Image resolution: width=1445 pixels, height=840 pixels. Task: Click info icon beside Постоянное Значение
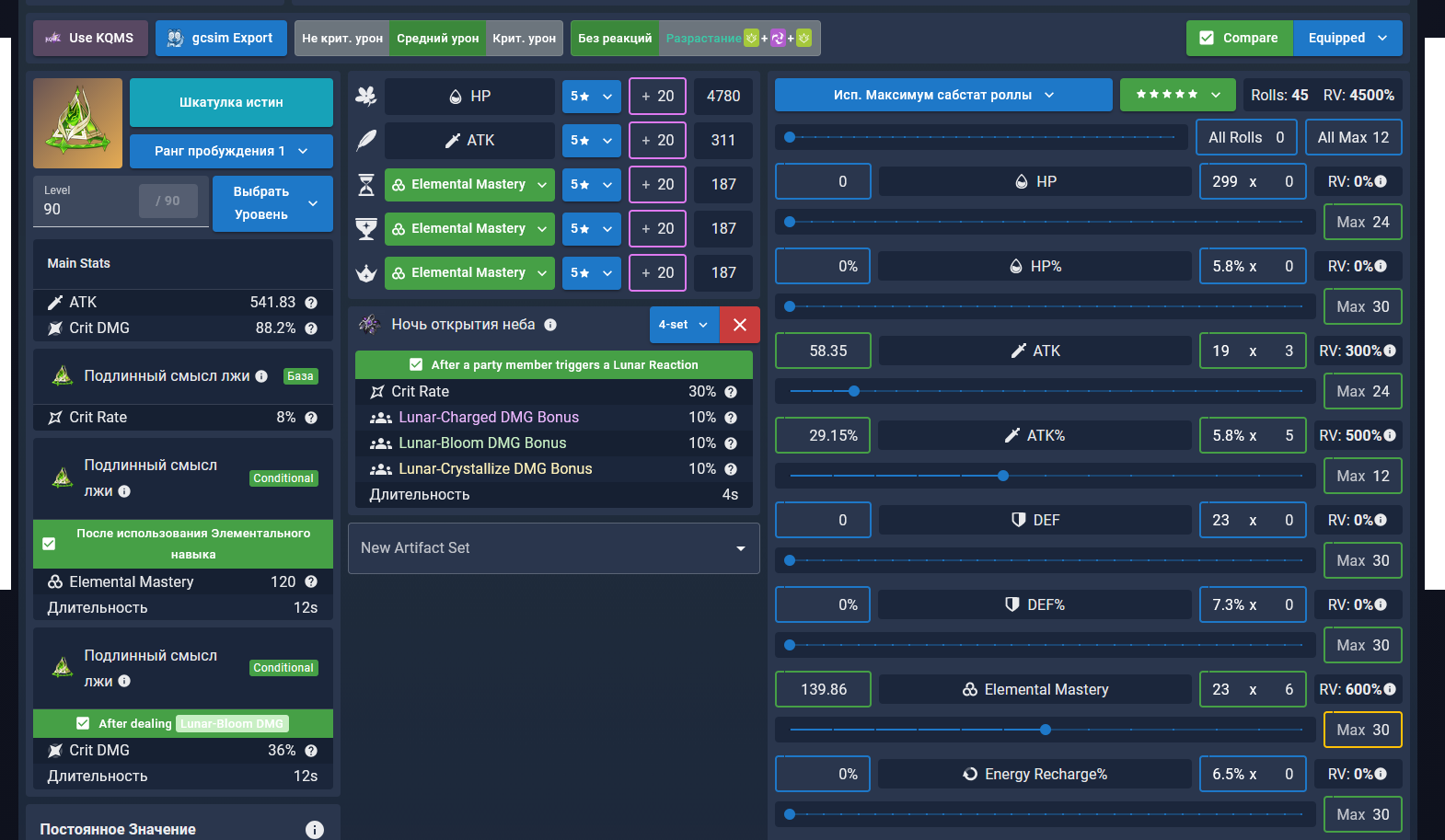click(315, 829)
